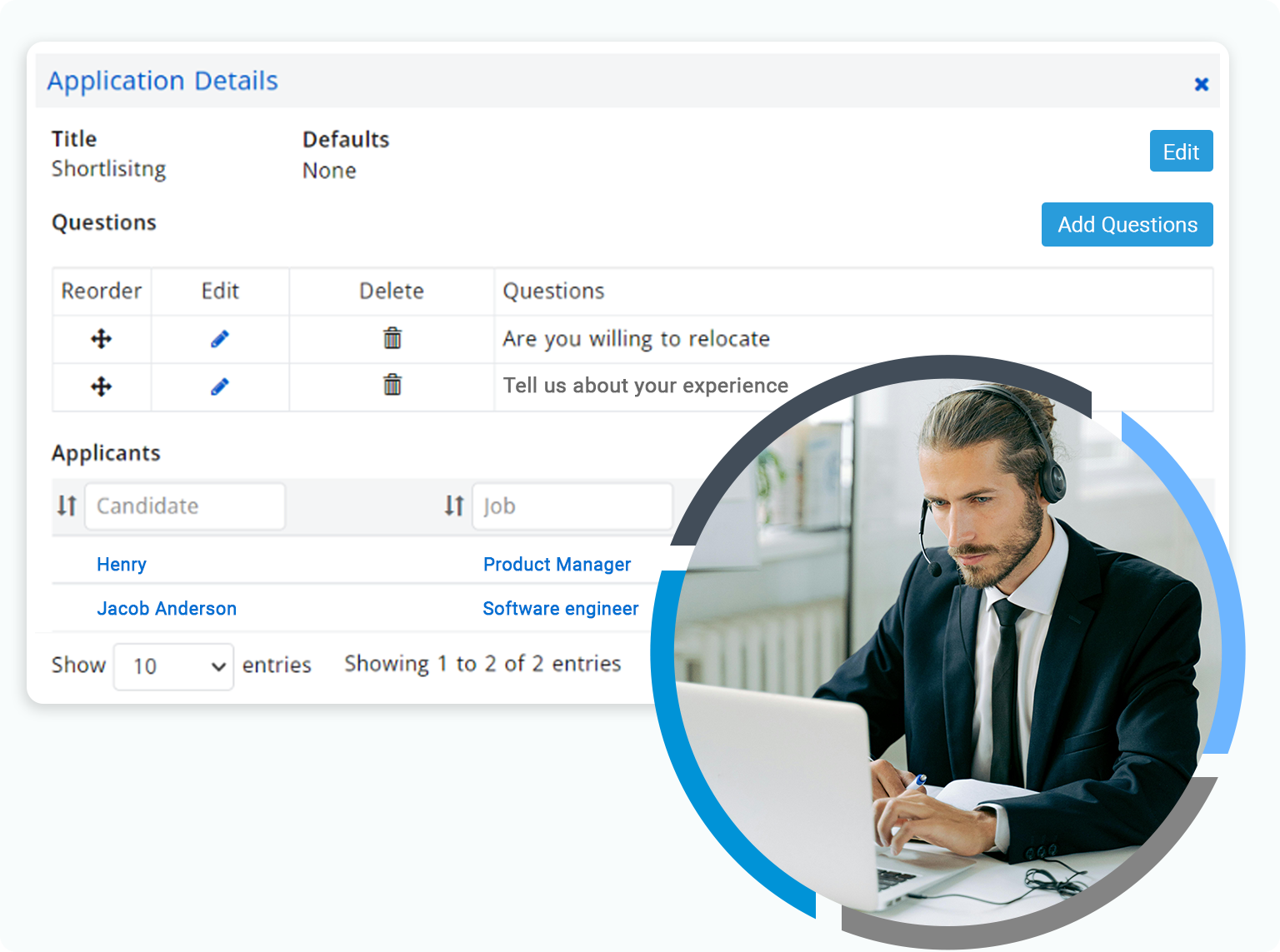Reorder the 'Tell us about your experience' question
The width and height of the screenshot is (1280, 952).
[102, 386]
